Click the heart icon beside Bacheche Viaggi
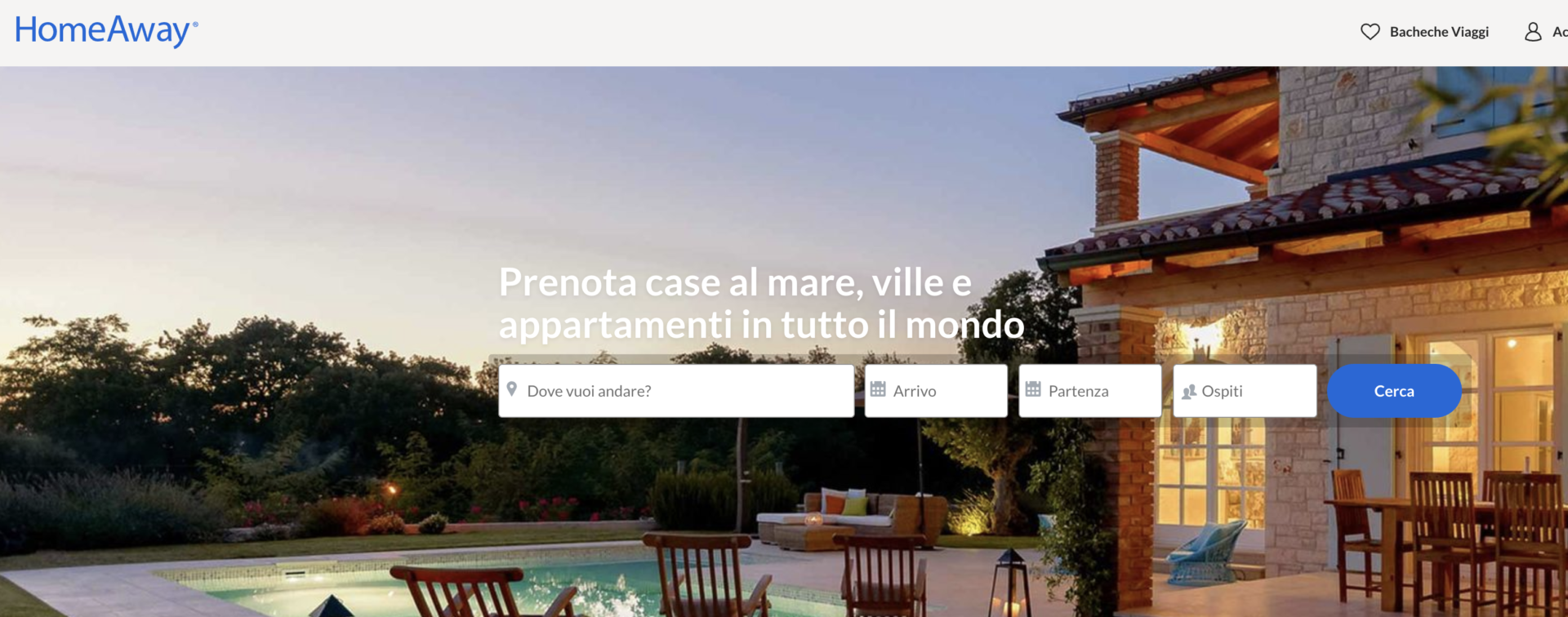 pos(1370,32)
